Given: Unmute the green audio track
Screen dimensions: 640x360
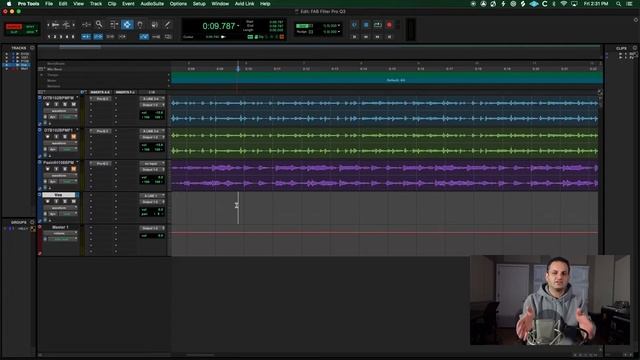Looking at the screenshot, I should click(x=73, y=137).
